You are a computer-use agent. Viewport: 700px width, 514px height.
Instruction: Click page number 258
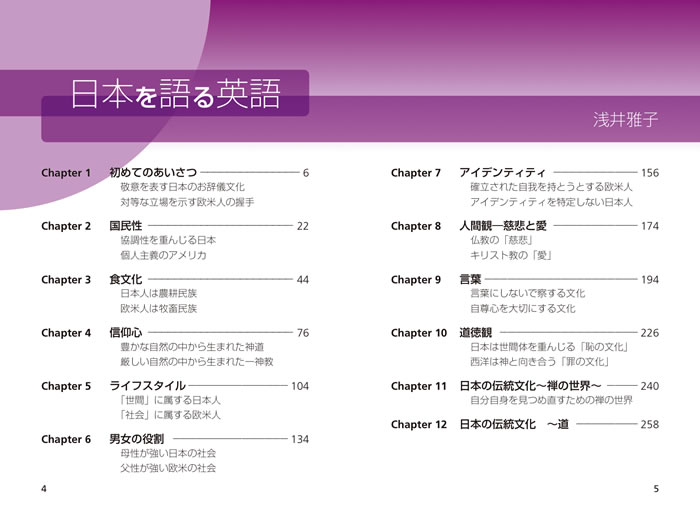tap(650, 424)
